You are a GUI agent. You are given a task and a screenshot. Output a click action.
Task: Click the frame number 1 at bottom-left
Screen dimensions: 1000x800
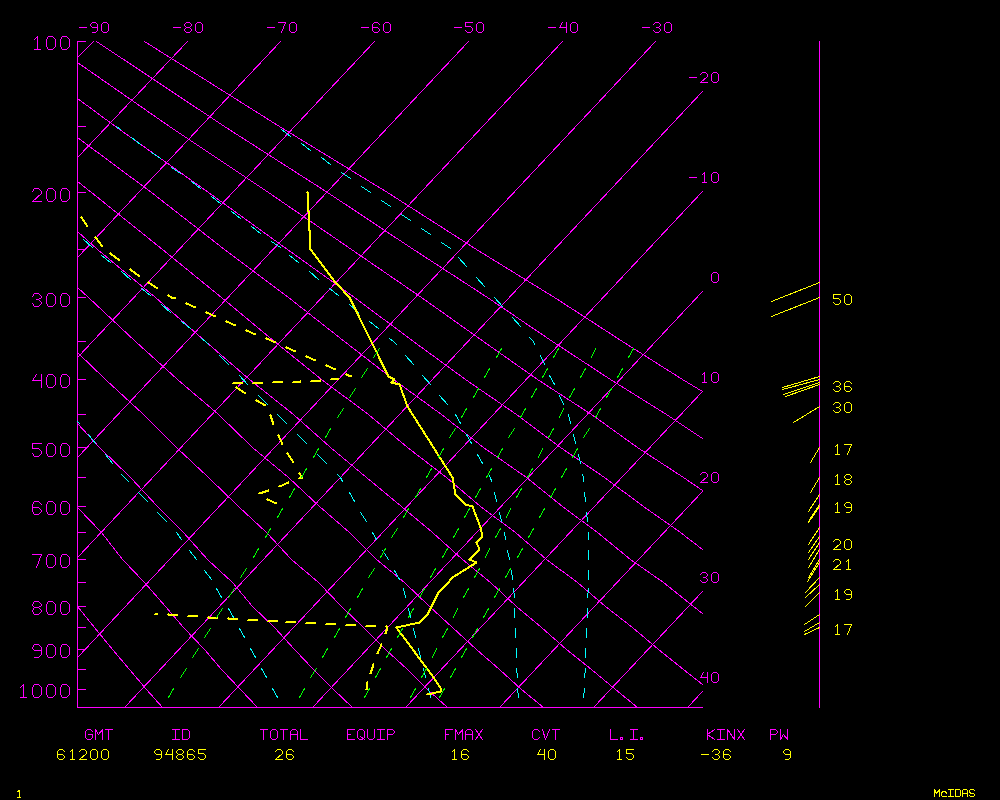19,793
